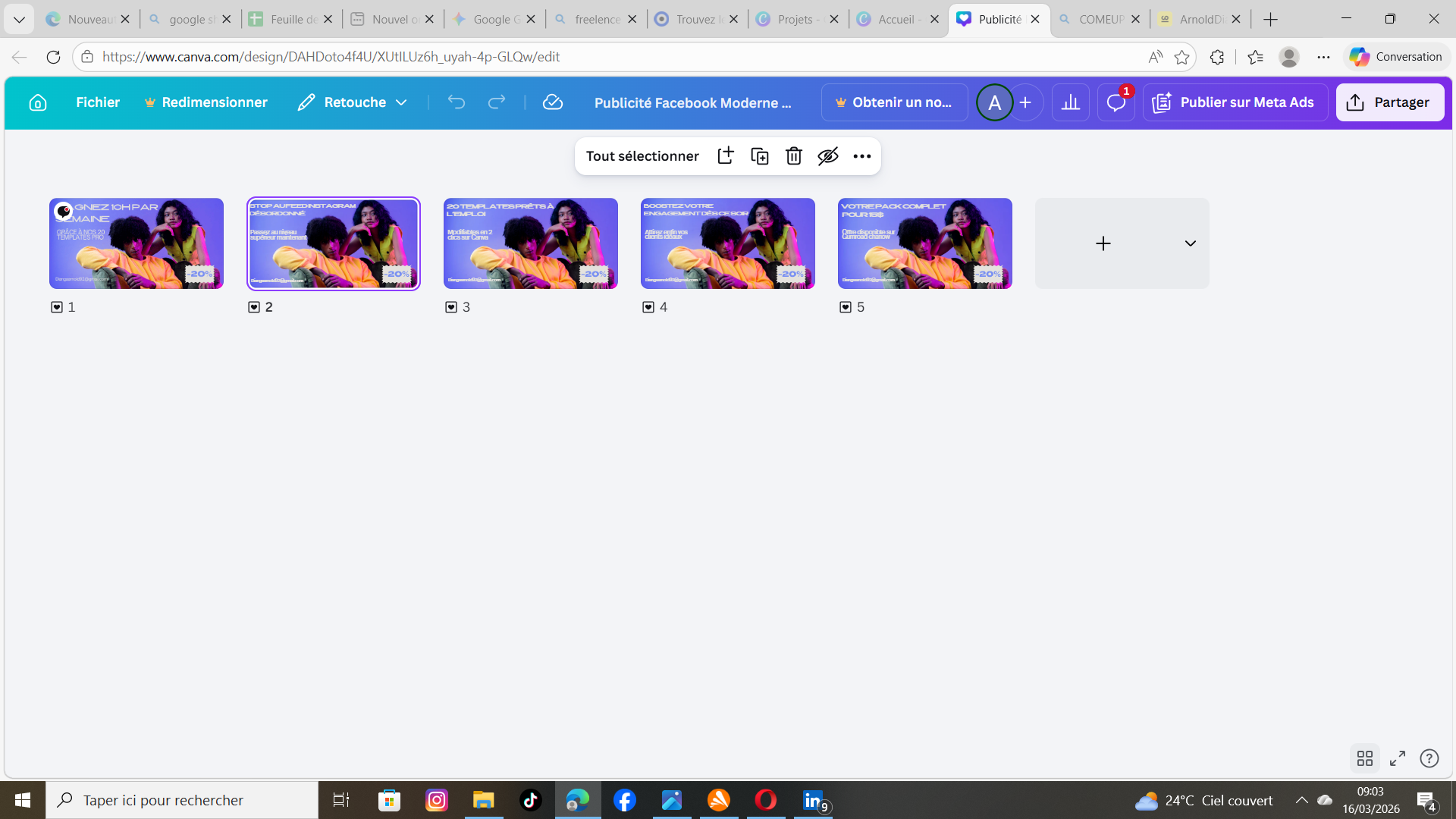Open the Fichier menu
Image resolution: width=1456 pixels, height=819 pixels.
(98, 102)
